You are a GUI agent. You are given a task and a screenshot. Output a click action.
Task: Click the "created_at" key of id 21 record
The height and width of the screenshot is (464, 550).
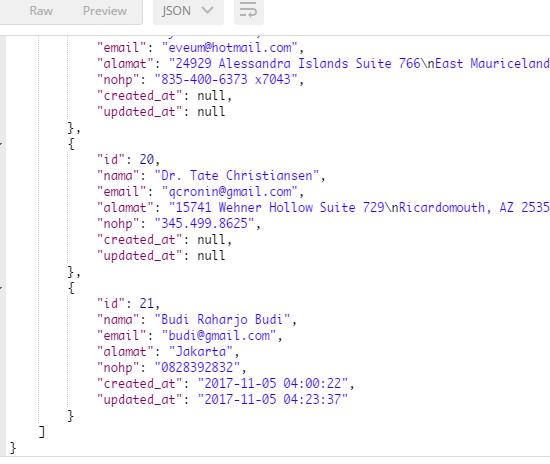coord(140,383)
